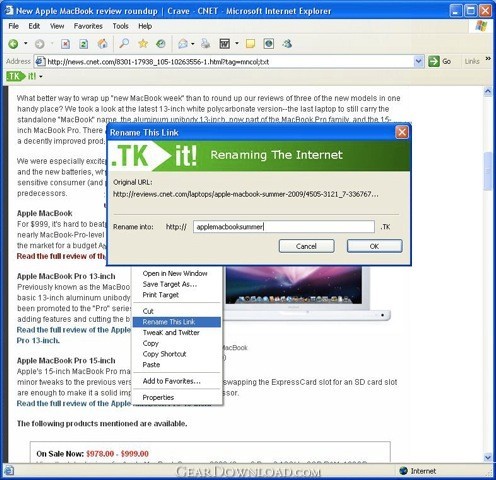
Task: Select Cut in context menu
Action: [177, 311]
